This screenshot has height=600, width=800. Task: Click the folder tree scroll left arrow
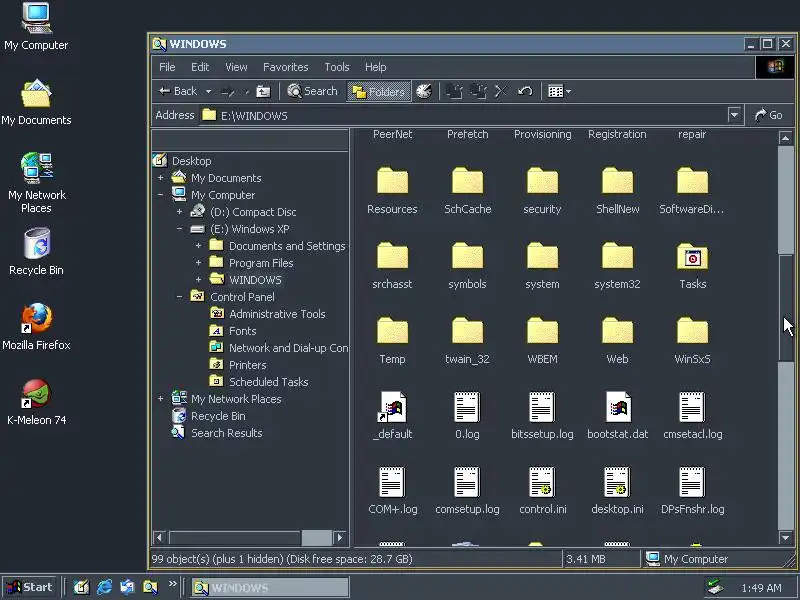pyautogui.click(x=160, y=537)
